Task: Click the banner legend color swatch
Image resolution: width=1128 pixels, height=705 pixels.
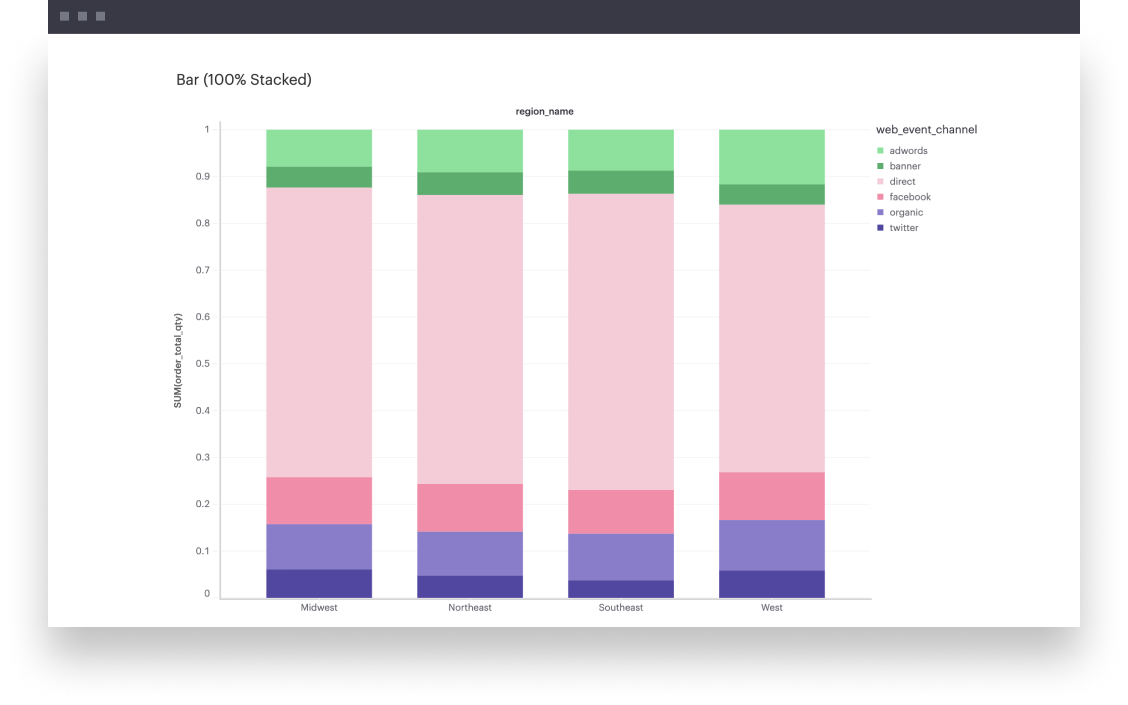Action: pos(880,166)
